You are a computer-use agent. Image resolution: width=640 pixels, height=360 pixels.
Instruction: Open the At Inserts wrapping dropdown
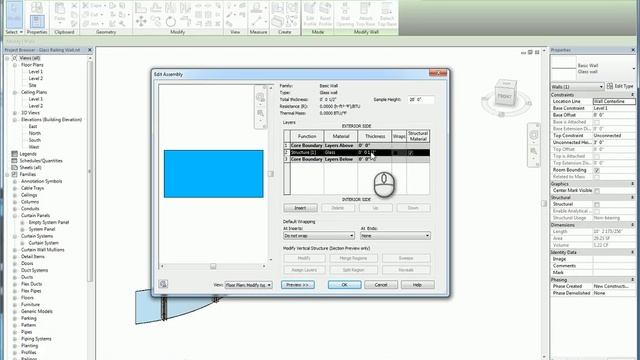(318, 236)
